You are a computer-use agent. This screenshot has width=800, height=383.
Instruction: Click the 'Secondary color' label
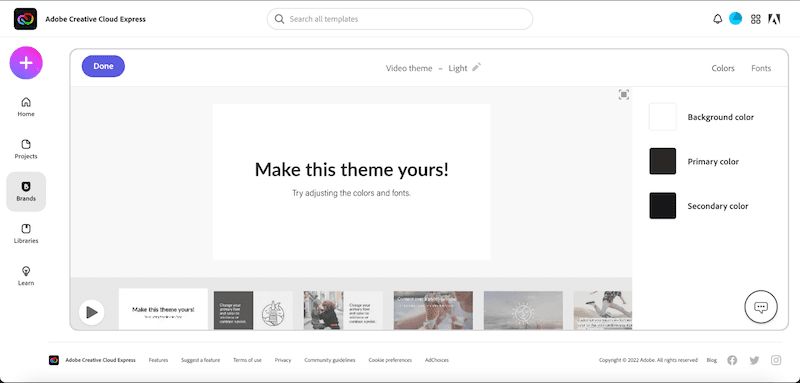[718, 206]
